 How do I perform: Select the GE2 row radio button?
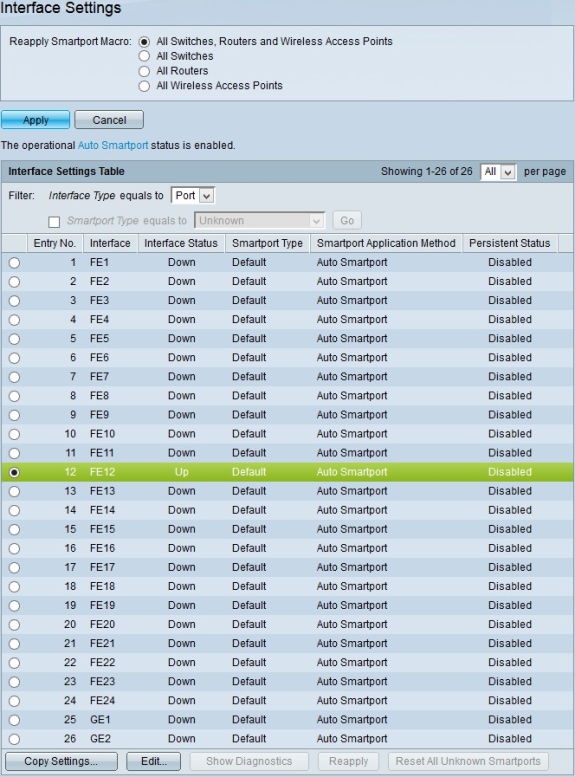pyautogui.click(x=14, y=739)
